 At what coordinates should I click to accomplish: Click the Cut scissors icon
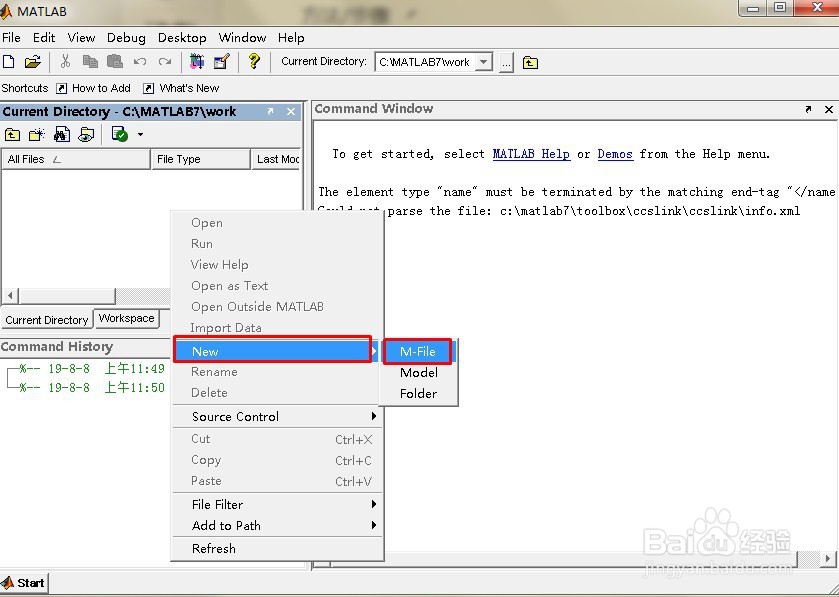coord(65,62)
